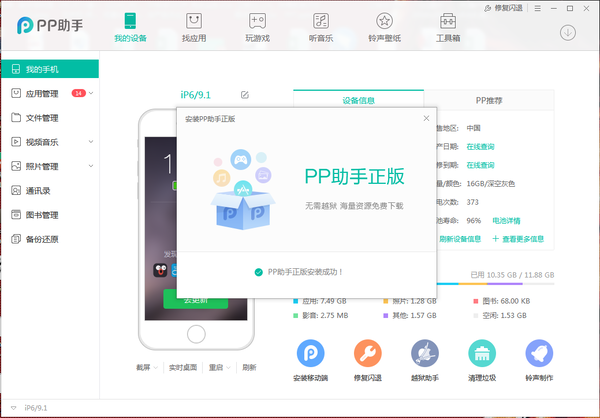Viewport: 600px width, 418px height.
Task: Click the 影音: 2.75 MB storage entry
Action: (x=321, y=316)
